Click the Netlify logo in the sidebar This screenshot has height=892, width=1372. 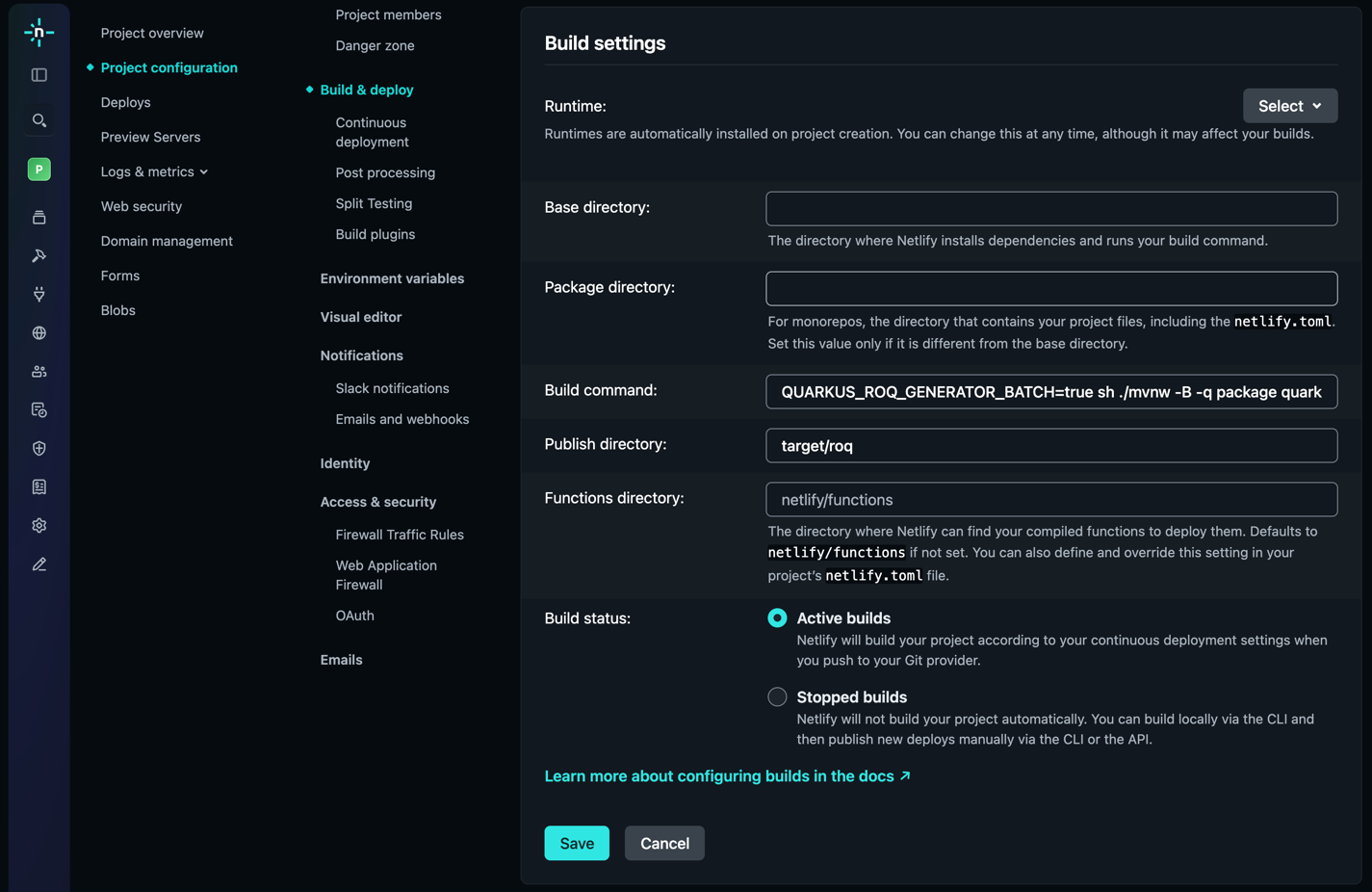[x=39, y=32]
